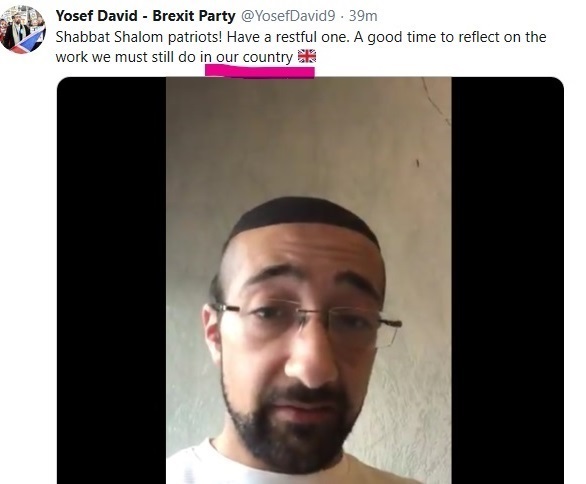Click the words 'our country' in the tweet
Image resolution: width=586 pixels, height=484 pixels.
[255, 58]
